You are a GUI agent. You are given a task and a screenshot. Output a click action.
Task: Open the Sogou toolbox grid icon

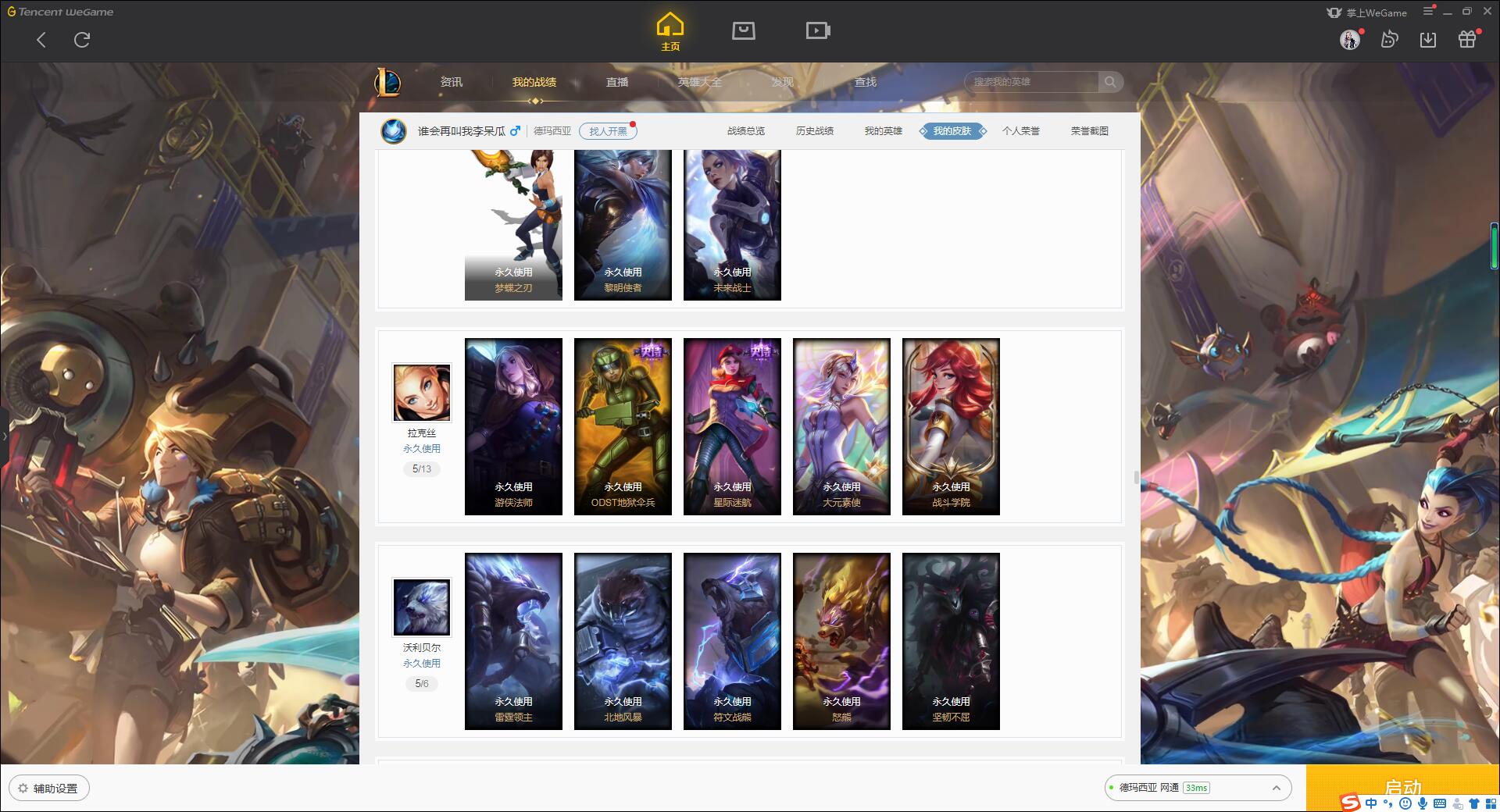pyautogui.click(x=1491, y=803)
